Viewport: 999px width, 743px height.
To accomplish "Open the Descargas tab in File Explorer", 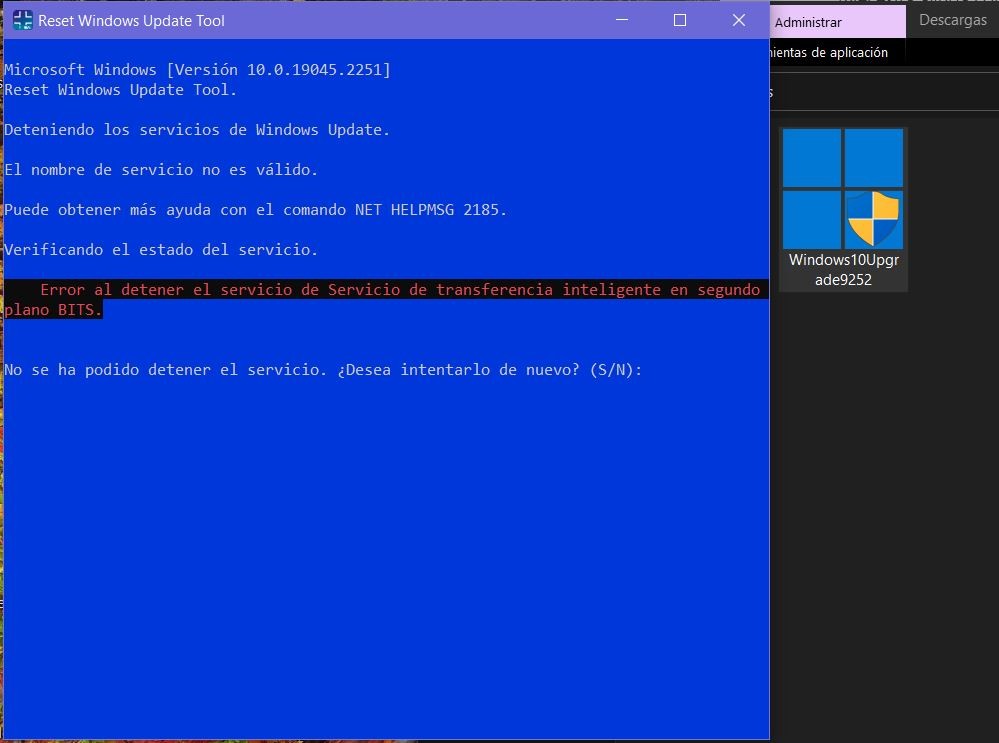I will tap(952, 20).
